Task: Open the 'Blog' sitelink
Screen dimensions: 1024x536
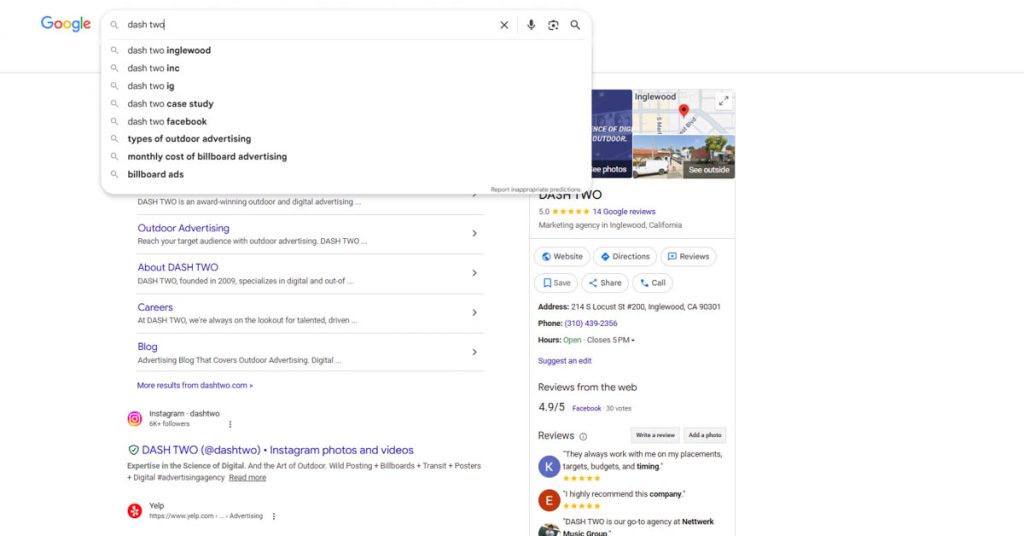Action: point(147,347)
